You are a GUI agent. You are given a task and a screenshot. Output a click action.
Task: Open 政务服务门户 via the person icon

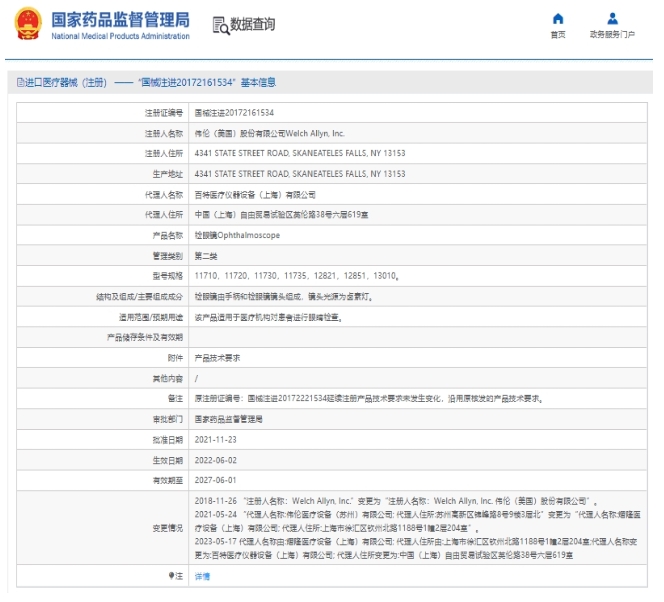(612, 19)
